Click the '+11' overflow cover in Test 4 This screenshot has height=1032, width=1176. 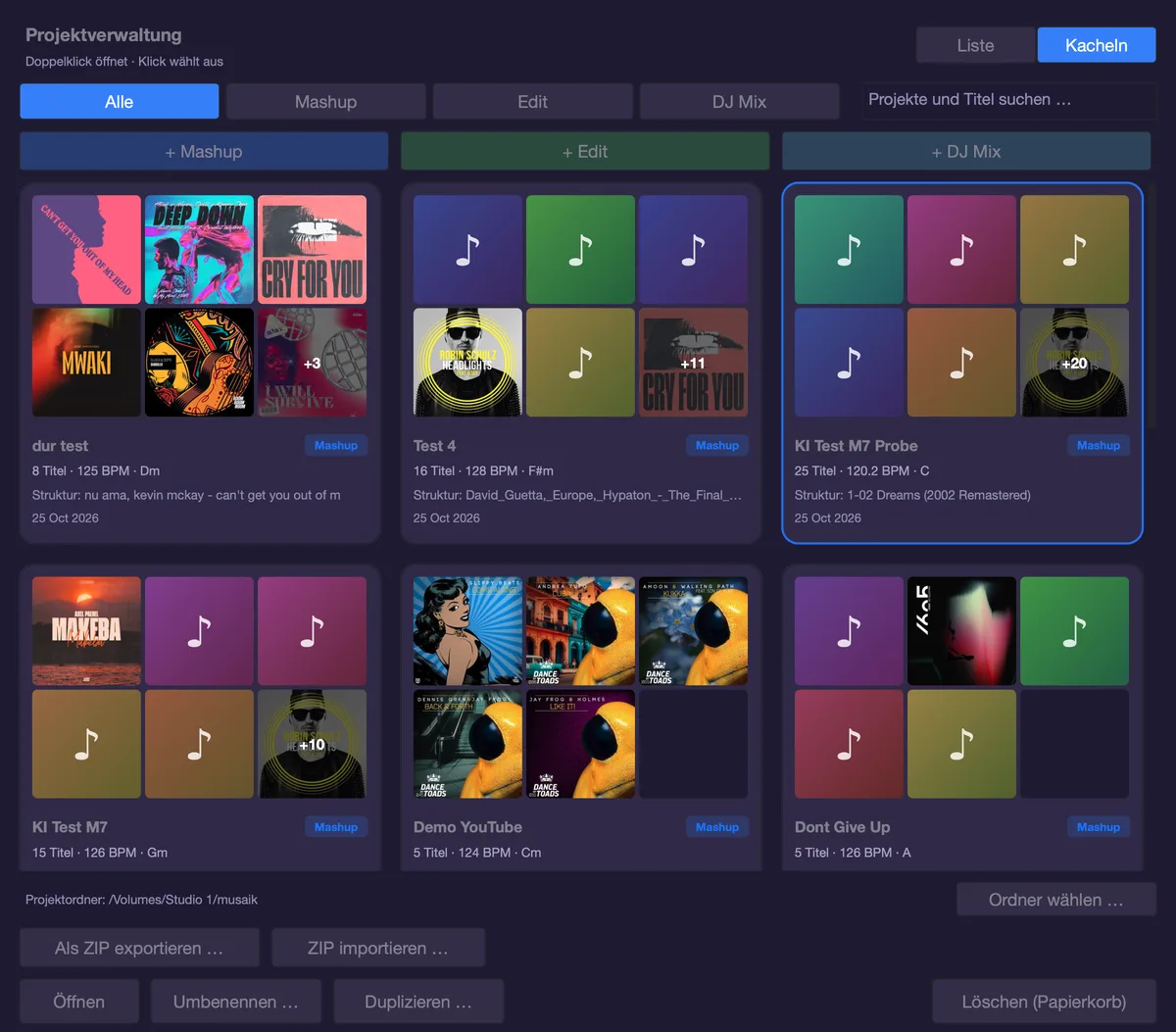pos(693,363)
